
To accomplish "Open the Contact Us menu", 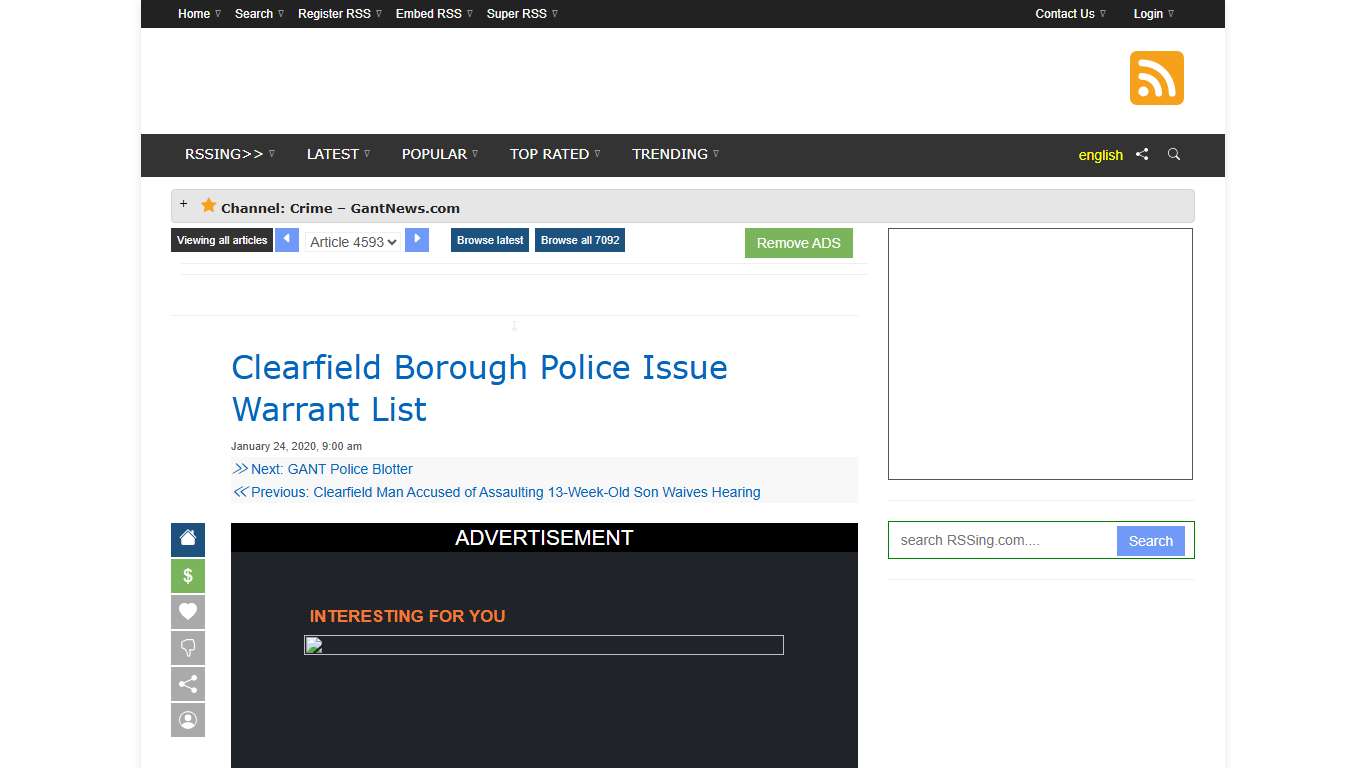I will pyautogui.click(x=1064, y=13).
